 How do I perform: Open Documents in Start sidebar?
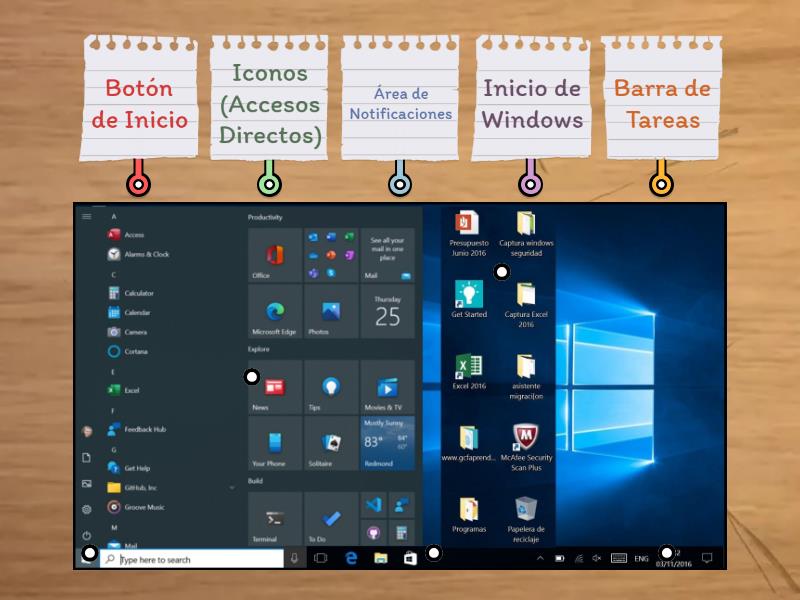[x=87, y=457]
